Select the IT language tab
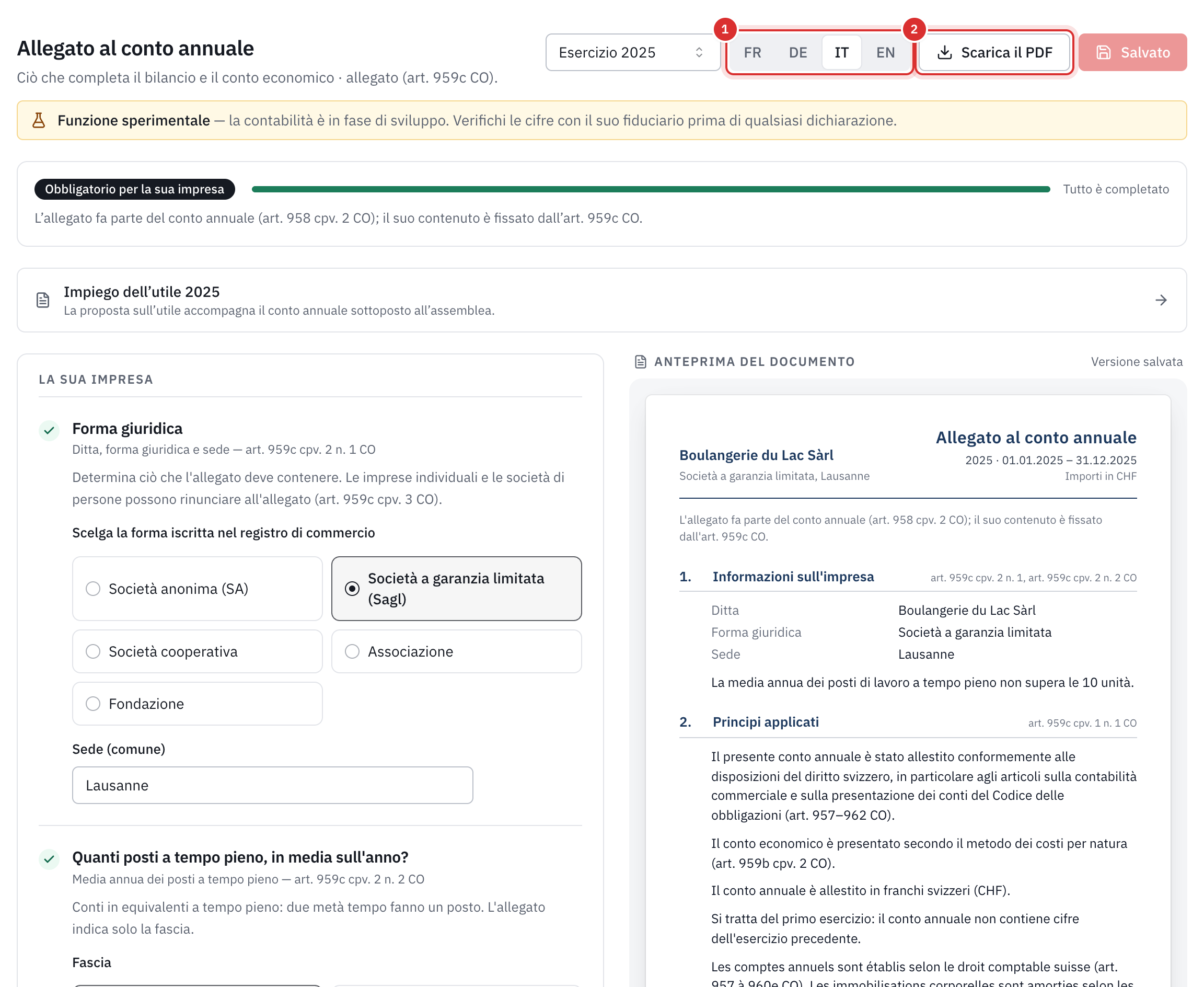1204x987 pixels. tap(841, 52)
